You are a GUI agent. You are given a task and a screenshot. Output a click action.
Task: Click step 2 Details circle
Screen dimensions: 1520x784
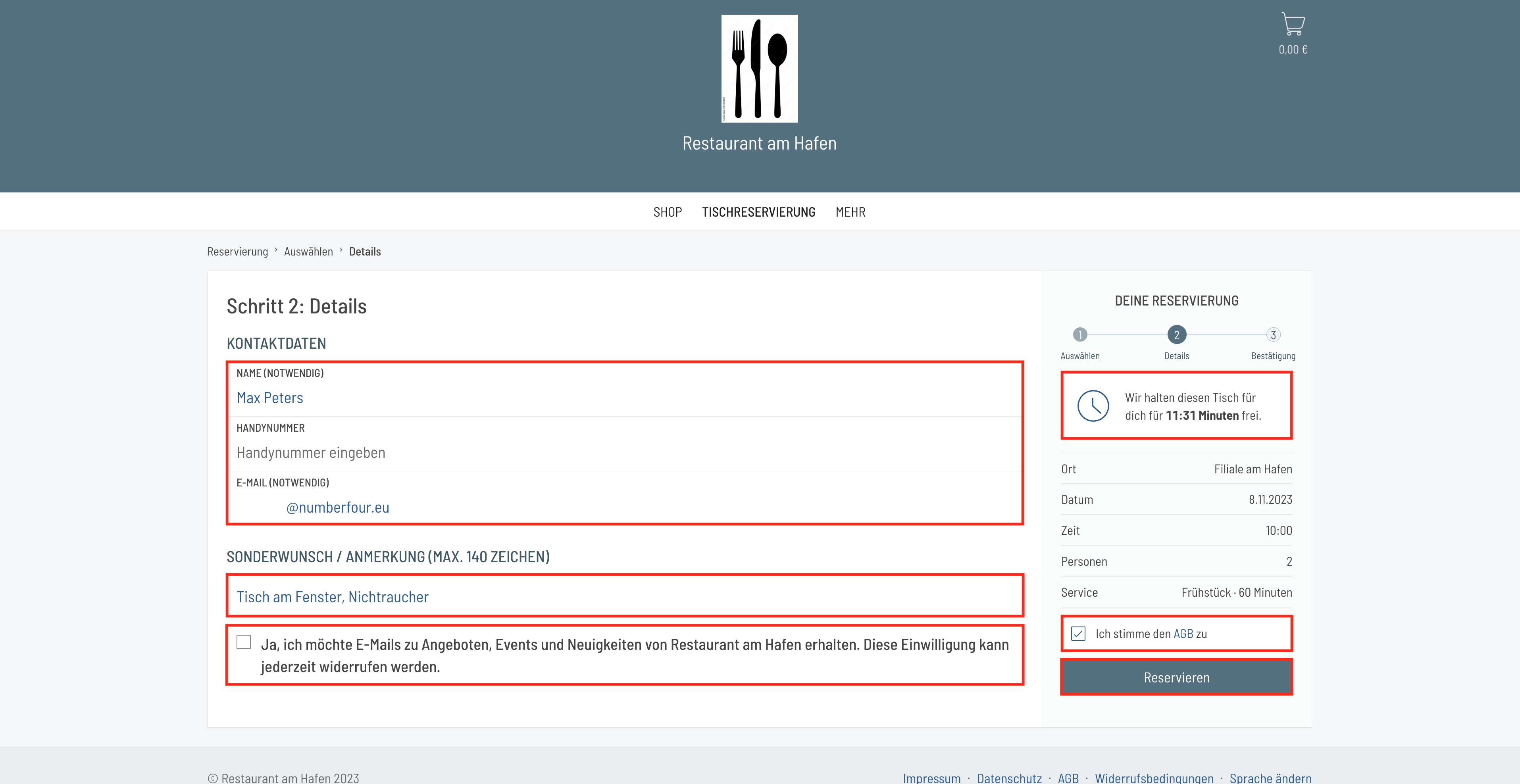[1177, 334]
